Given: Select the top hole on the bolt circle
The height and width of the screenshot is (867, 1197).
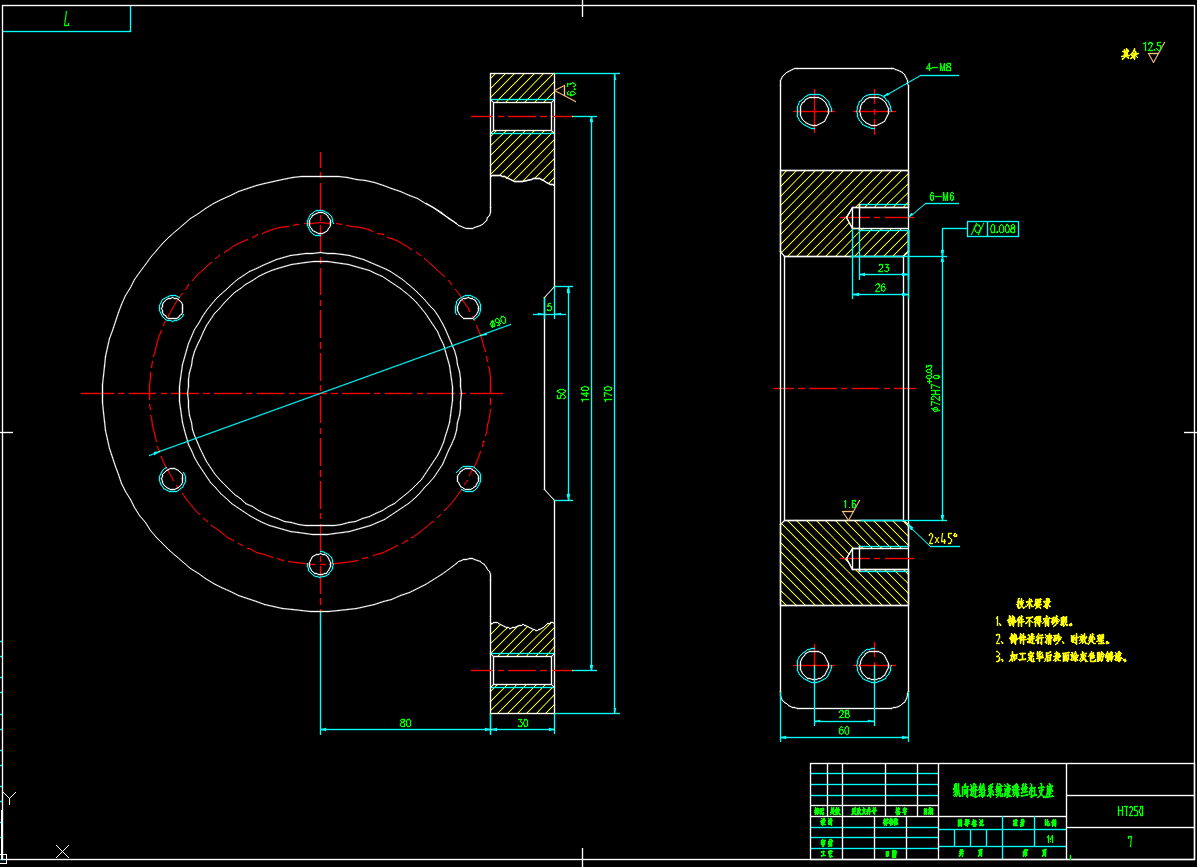Looking at the screenshot, I should [x=320, y=221].
